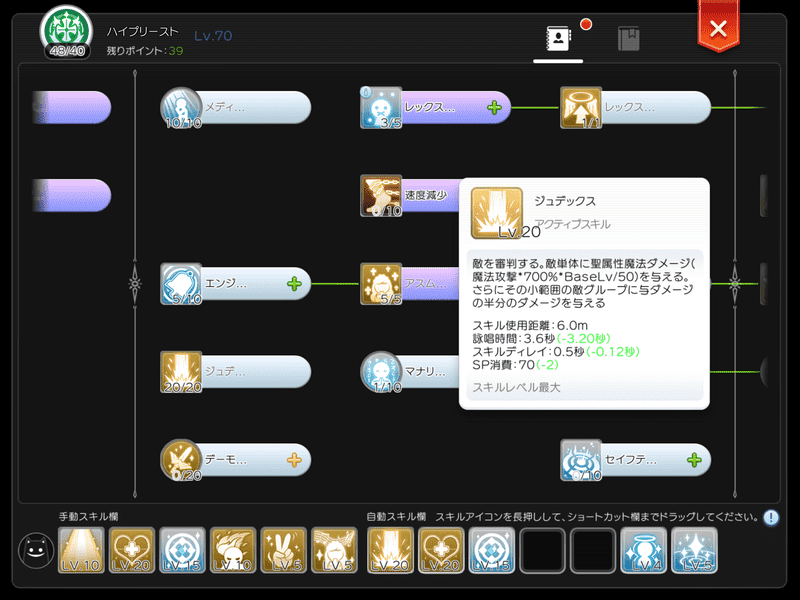Open the character skill tab with red dot
Image resolution: width=800 pixels, height=600 pixels.
tap(559, 38)
